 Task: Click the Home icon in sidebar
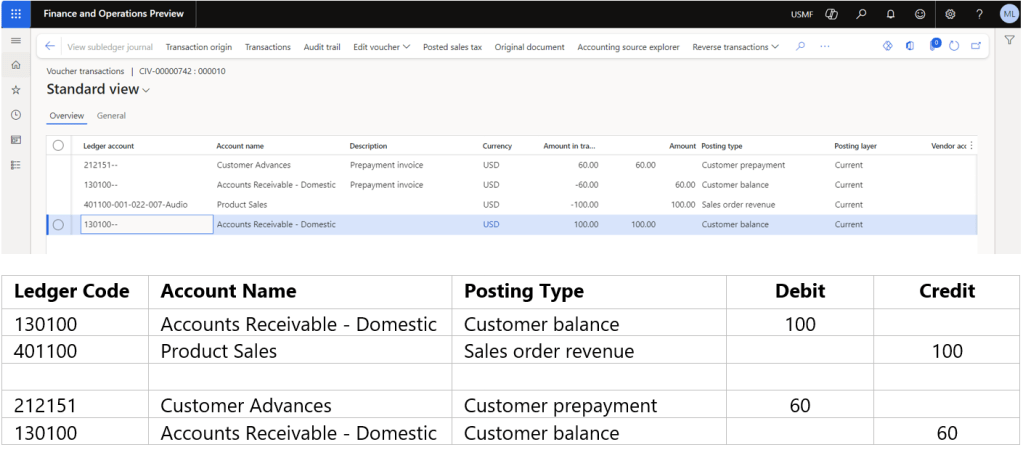(x=15, y=65)
